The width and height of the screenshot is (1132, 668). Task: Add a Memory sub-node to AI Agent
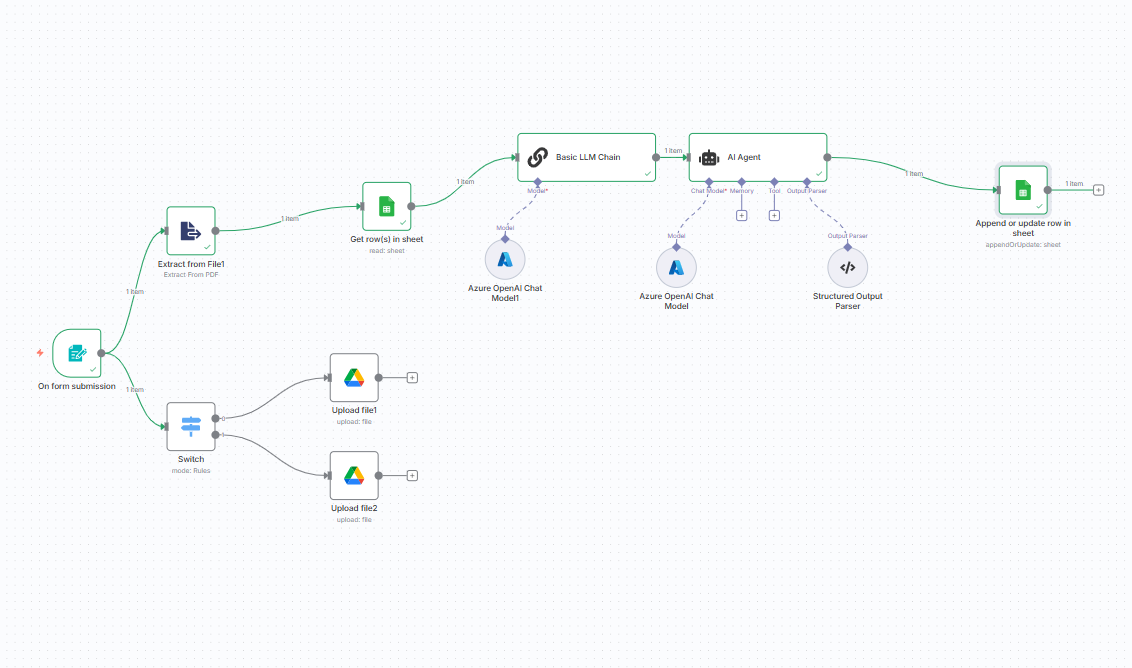pos(741,216)
